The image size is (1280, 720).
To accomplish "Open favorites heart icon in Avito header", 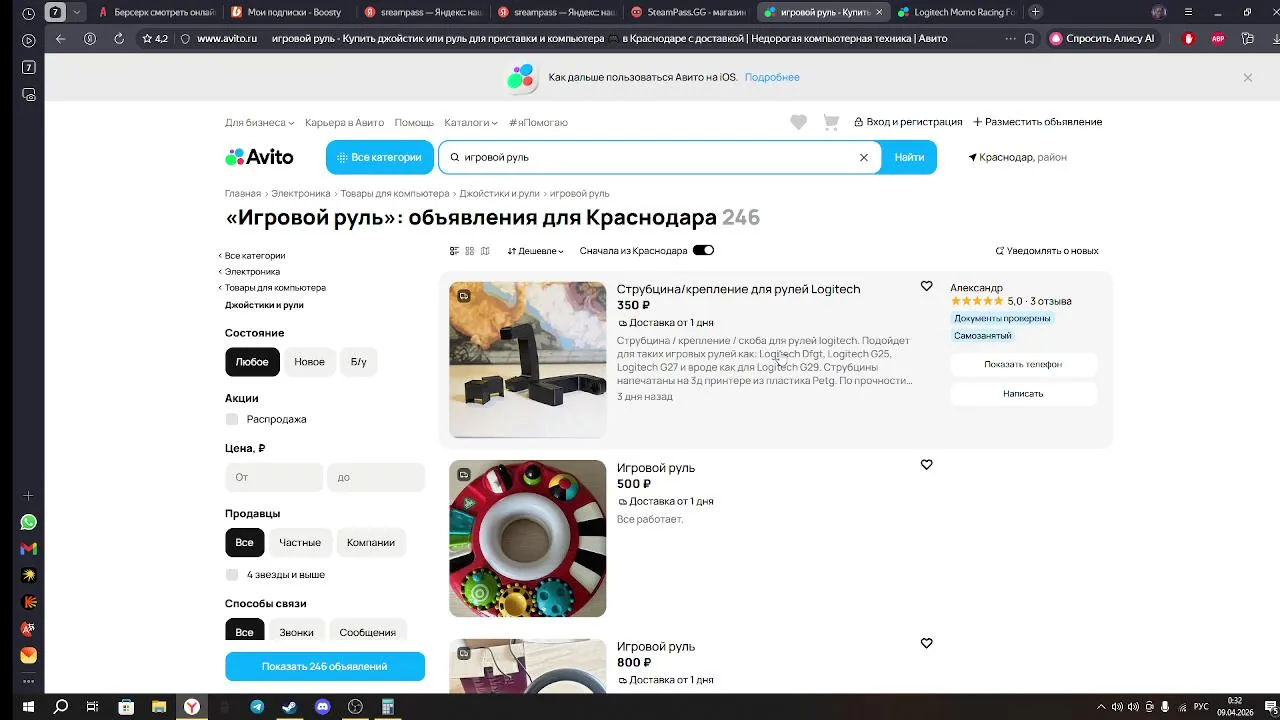I will 798,122.
